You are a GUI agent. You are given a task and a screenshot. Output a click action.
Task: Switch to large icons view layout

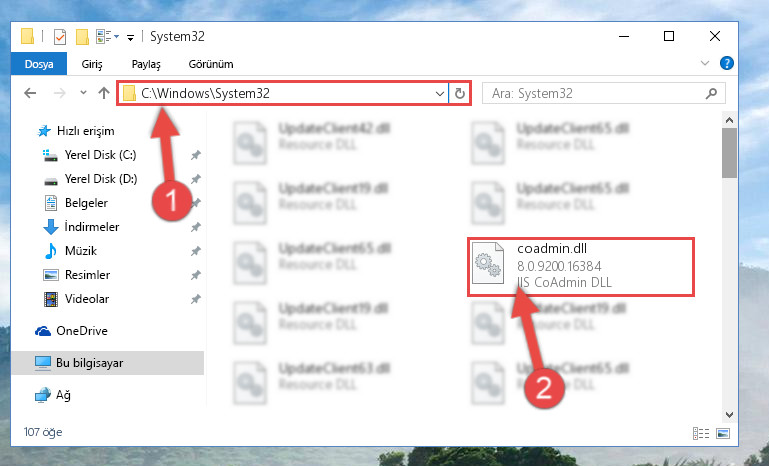pos(723,433)
